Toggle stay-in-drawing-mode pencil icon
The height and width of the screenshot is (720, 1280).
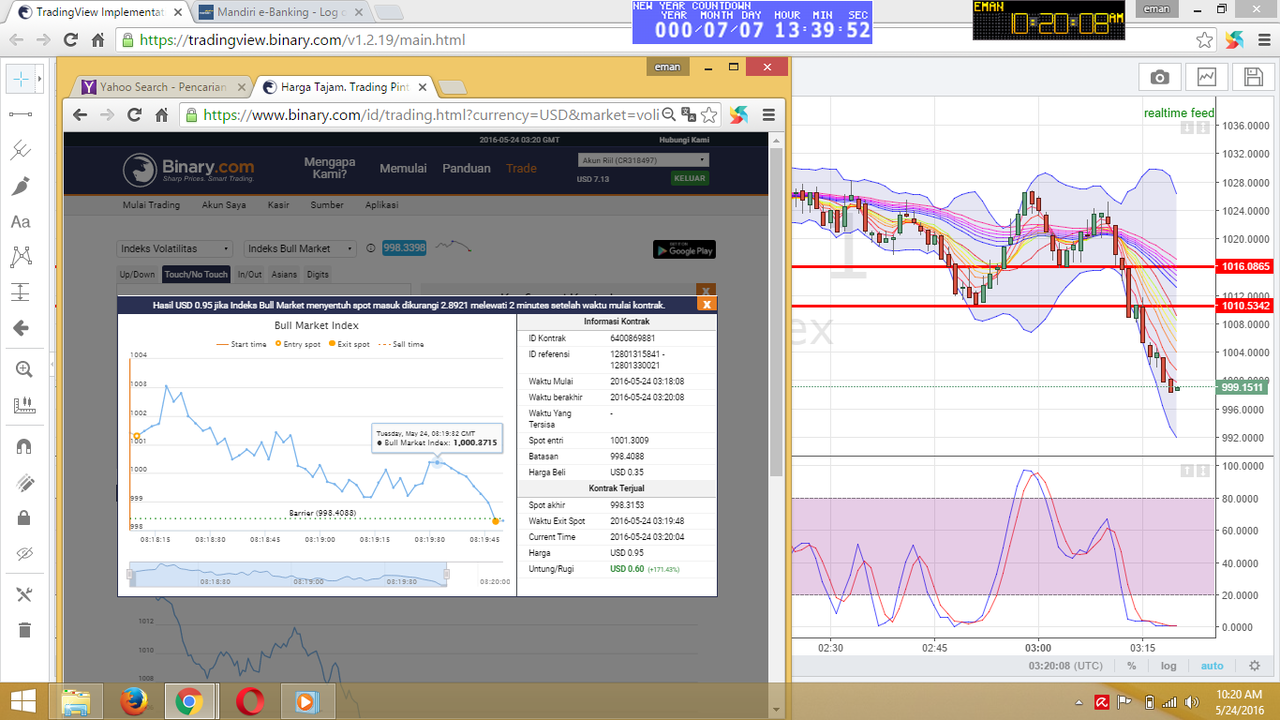[x=24, y=483]
